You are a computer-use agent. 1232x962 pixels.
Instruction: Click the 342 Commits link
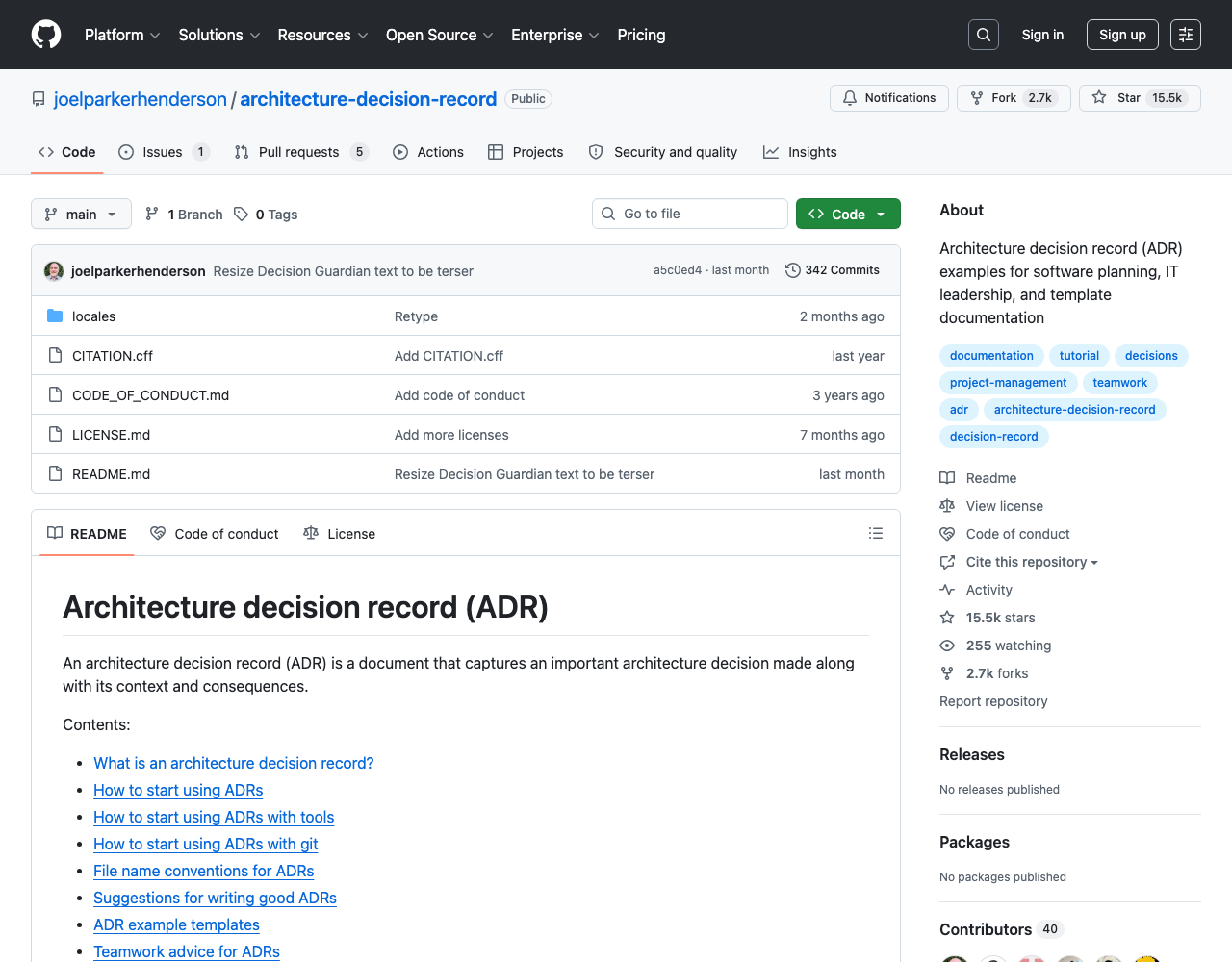[833, 270]
